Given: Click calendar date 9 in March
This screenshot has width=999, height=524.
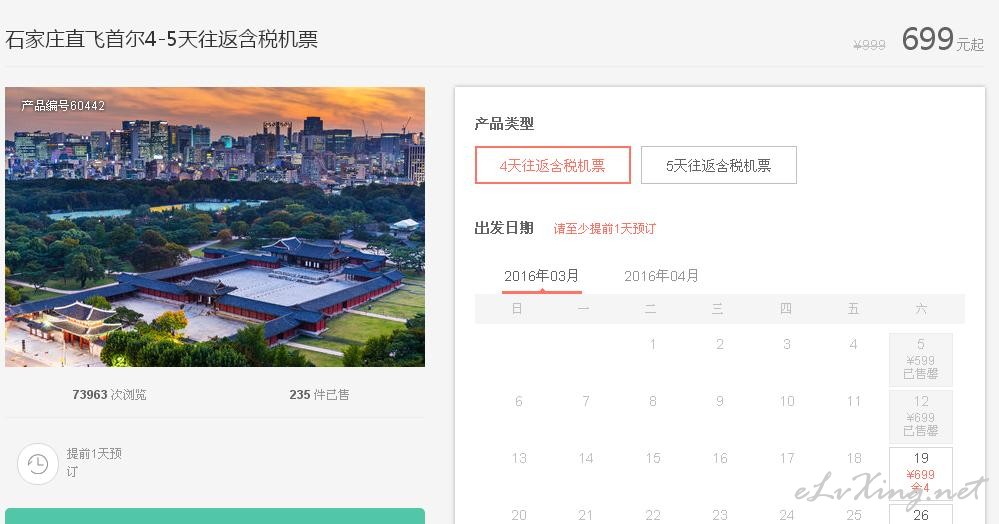Looking at the screenshot, I should pyautogui.click(x=720, y=401).
